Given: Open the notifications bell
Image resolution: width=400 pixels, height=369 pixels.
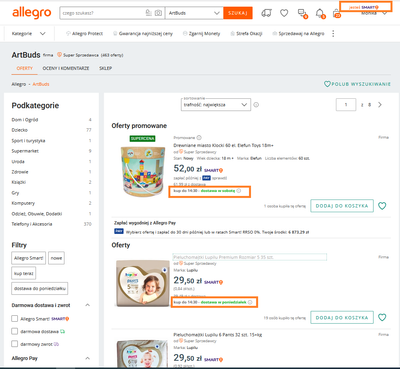Looking at the screenshot, I should click(320, 13).
